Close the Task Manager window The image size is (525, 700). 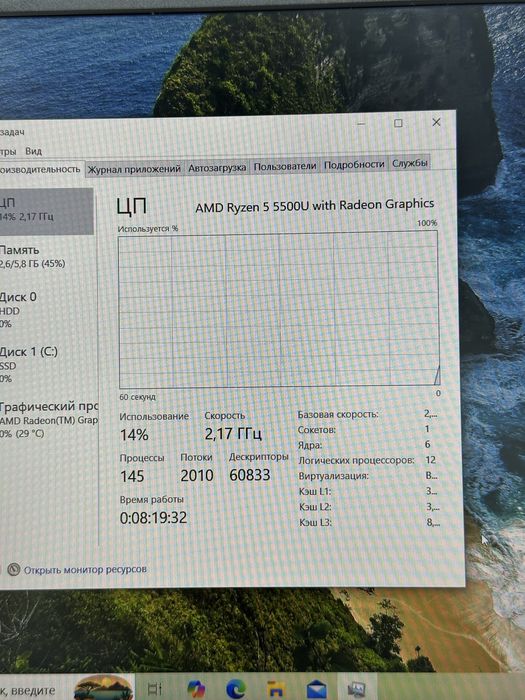[x=436, y=122]
